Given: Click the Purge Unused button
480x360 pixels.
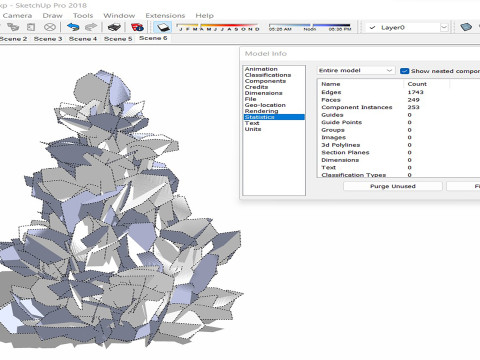Looking at the screenshot, I should click(393, 186).
